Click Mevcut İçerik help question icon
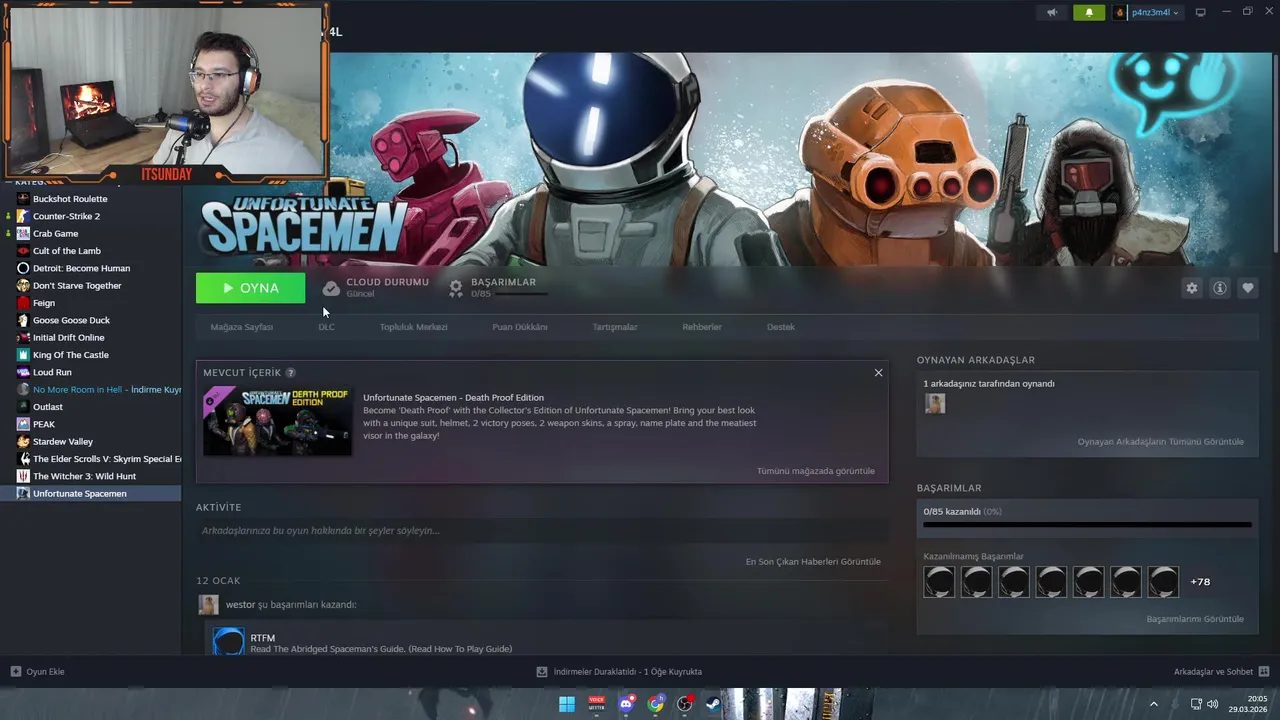The height and width of the screenshot is (720, 1280). 291,373
